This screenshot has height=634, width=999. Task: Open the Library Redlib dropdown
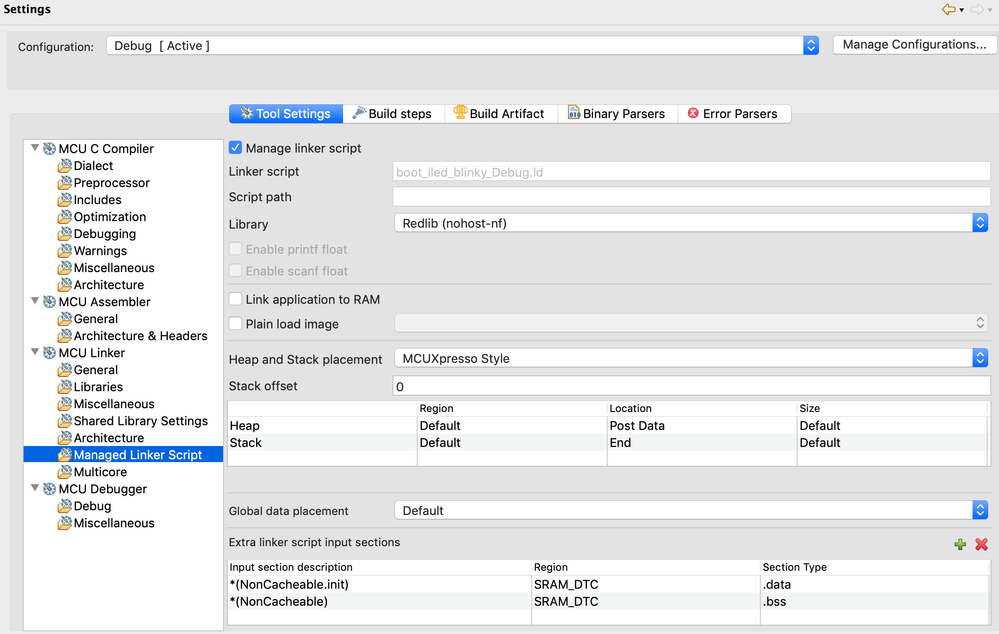[980, 223]
